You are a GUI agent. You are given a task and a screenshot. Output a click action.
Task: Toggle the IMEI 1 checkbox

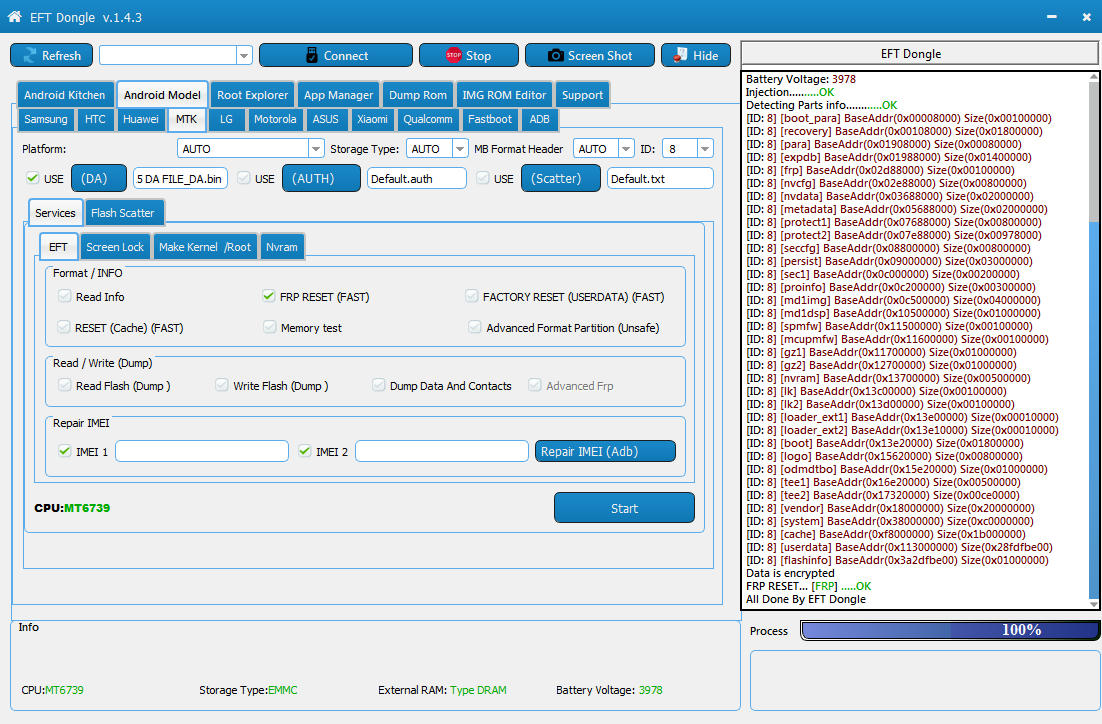point(65,451)
